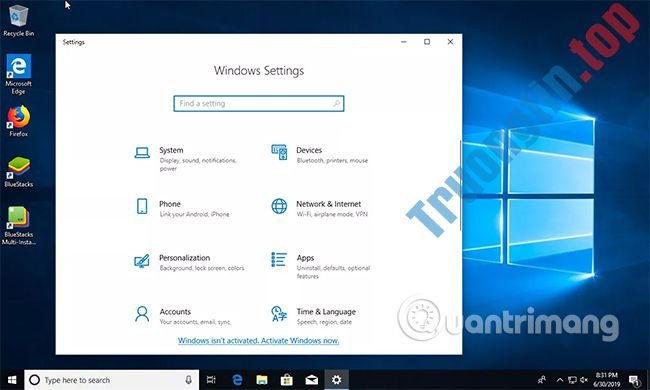This screenshot has width=650, height=390.
Task: Minimize the Settings window
Action: click(x=404, y=42)
